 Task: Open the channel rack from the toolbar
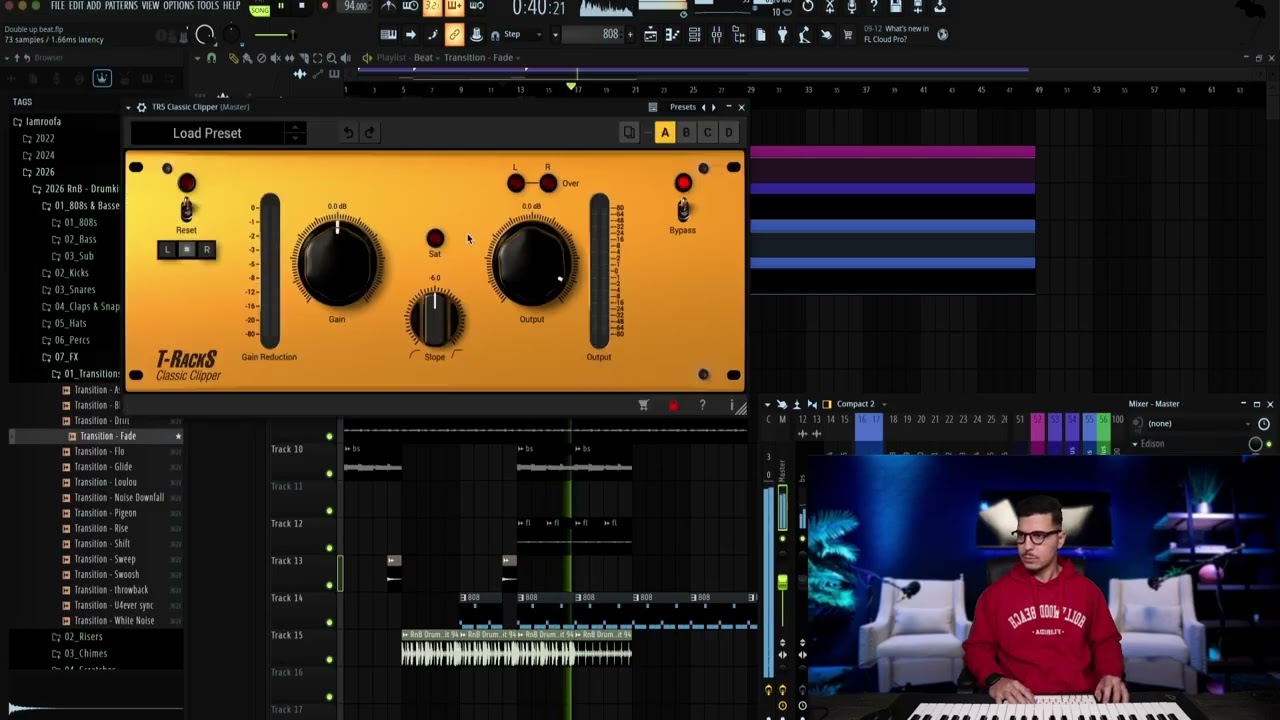pos(694,34)
